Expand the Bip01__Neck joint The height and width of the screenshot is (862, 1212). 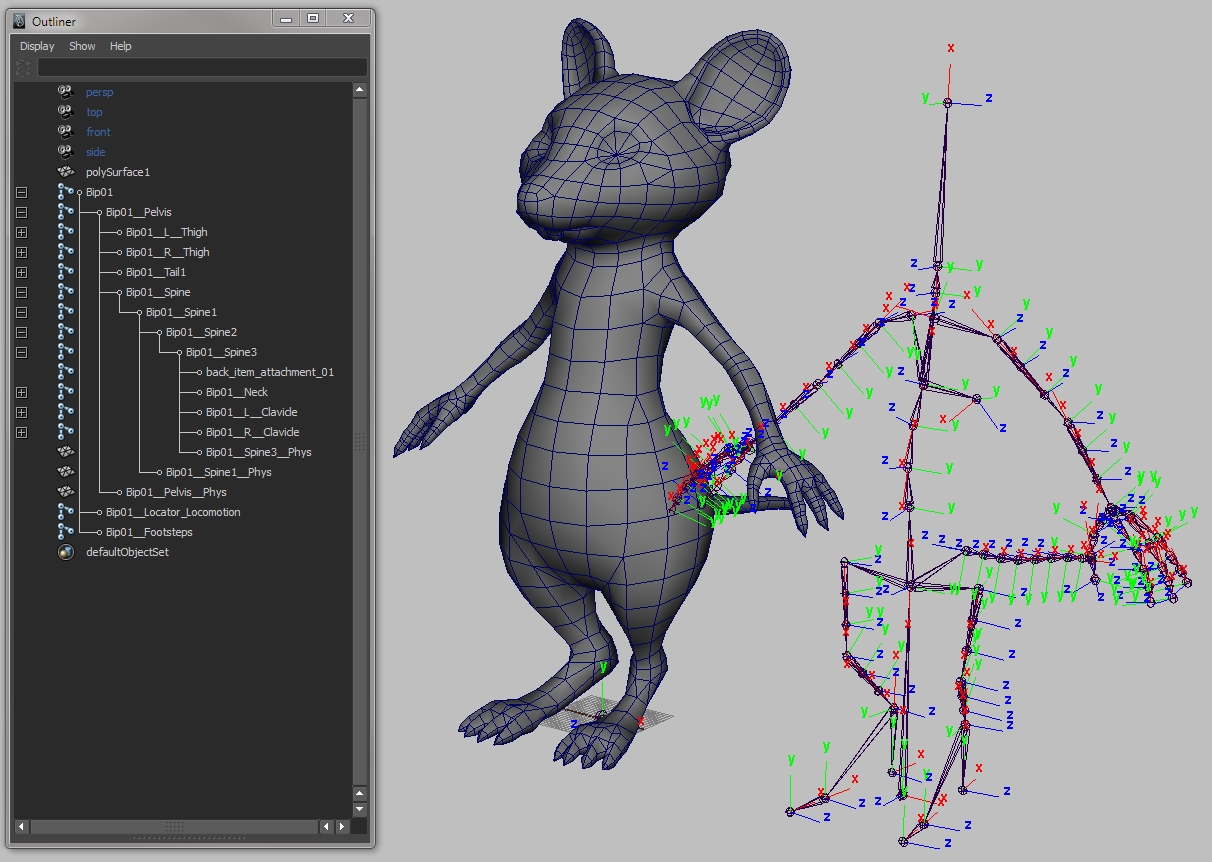[21, 392]
